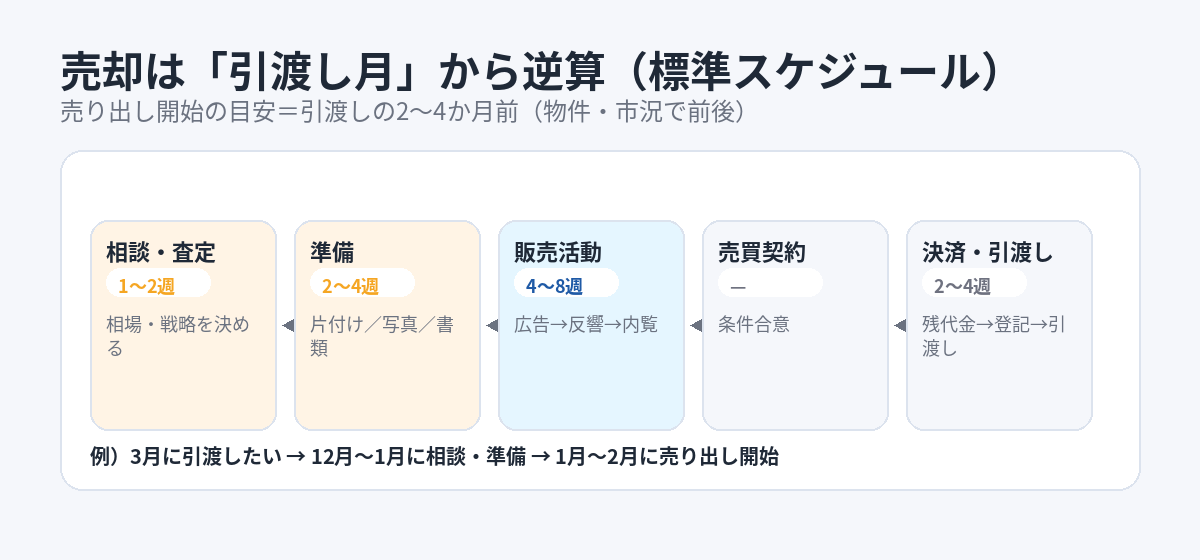1200x560 pixels.
Task: Click the example line starting with 例）3月に引渡したい
Action: point(434,458)
